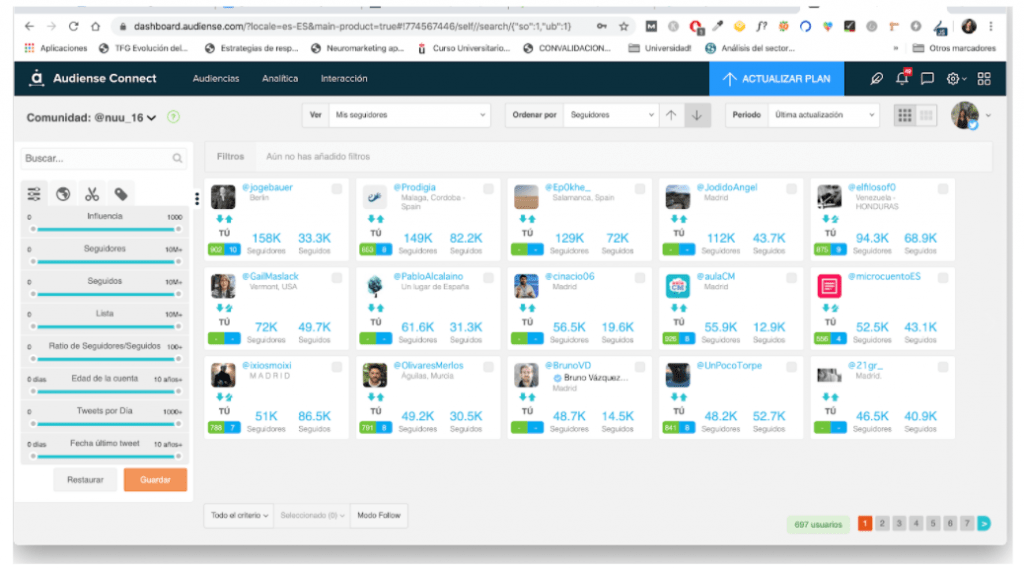Open the Ordenar por Seguidores dropdown
The width and height of the screenshot is (1024, 570).
coord(611,115)
